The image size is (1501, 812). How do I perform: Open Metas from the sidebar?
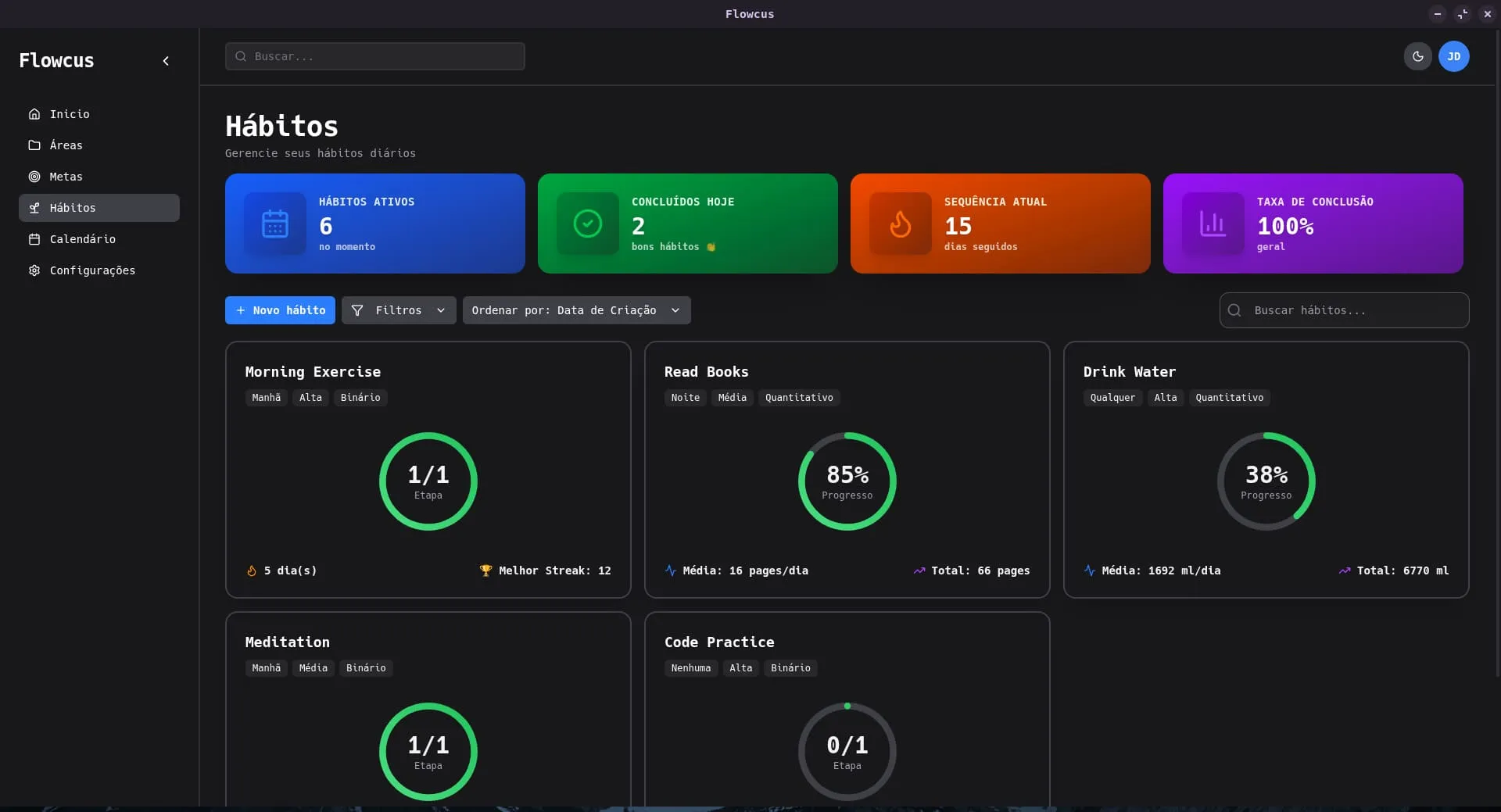(66, 177)
